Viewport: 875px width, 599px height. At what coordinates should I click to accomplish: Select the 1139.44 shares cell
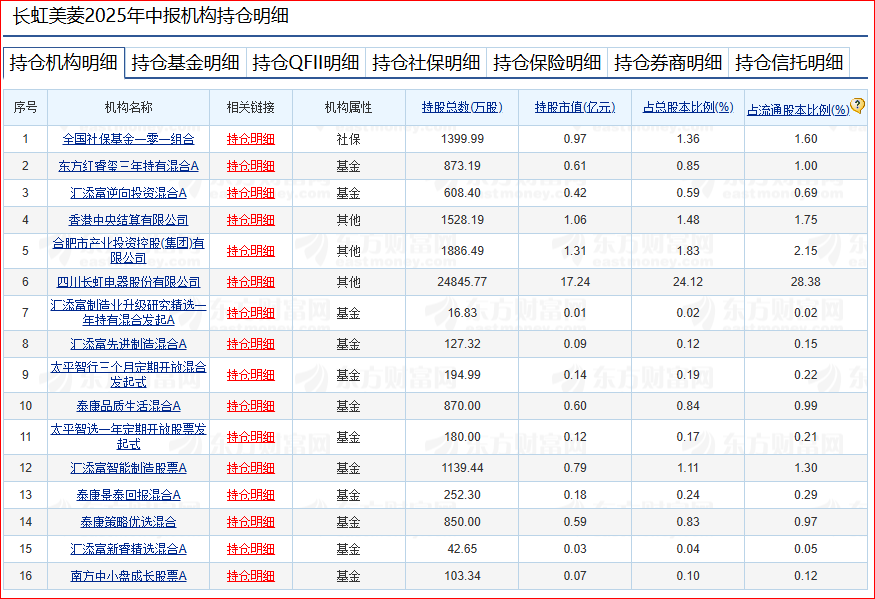click(x=462, y=468)
